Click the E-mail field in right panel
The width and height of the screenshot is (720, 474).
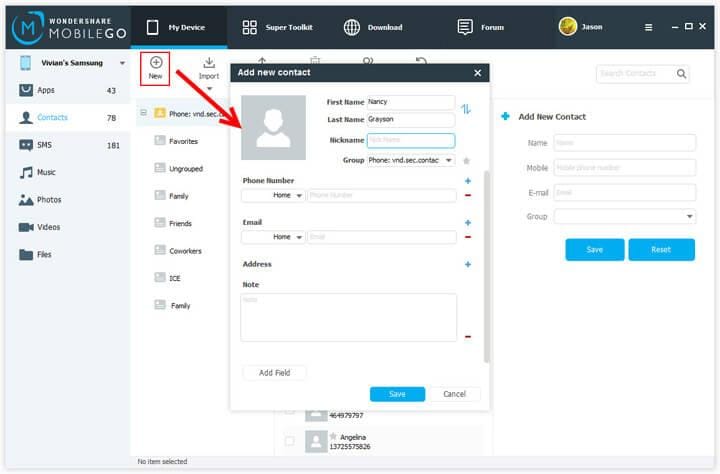click(624, 193)
